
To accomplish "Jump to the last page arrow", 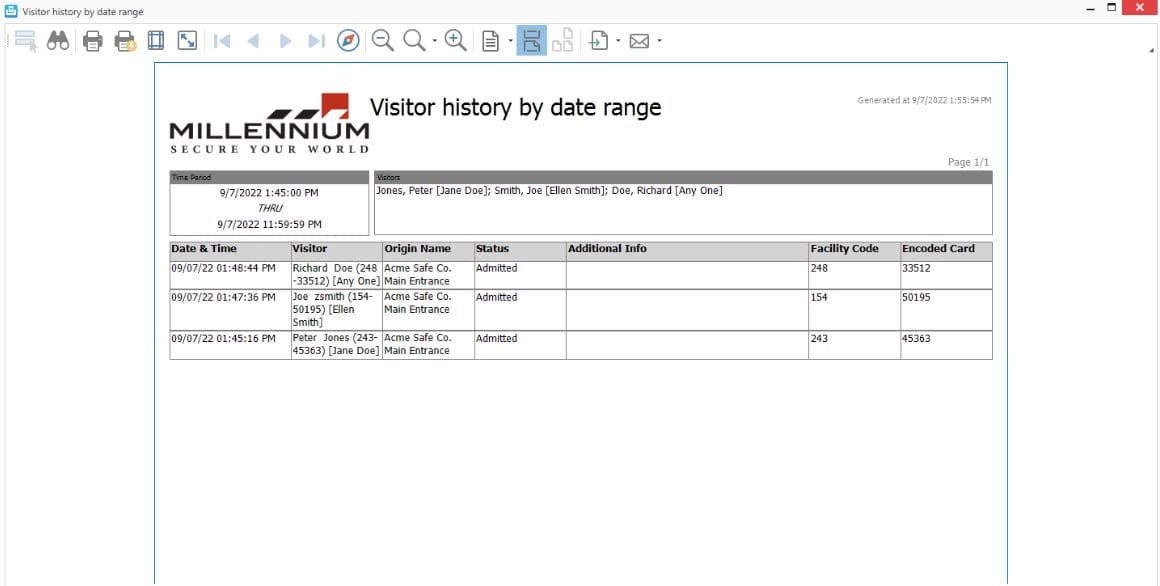I will click(316, 41).
